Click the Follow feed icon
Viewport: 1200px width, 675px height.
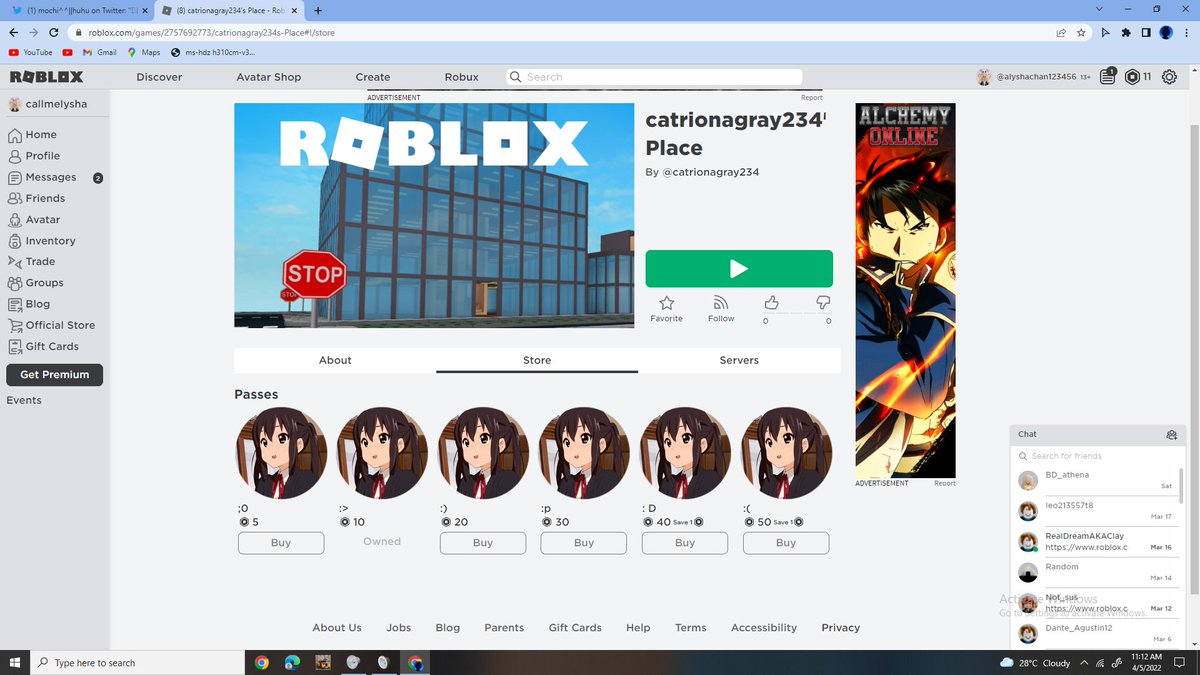721,302
